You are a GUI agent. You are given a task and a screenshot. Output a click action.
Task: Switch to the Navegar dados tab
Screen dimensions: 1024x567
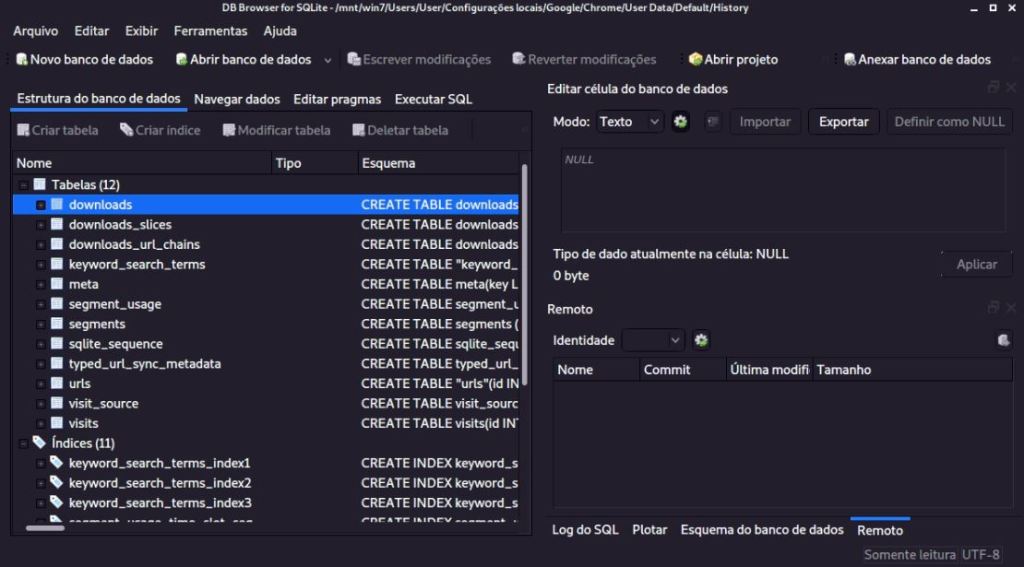[237, 99]
